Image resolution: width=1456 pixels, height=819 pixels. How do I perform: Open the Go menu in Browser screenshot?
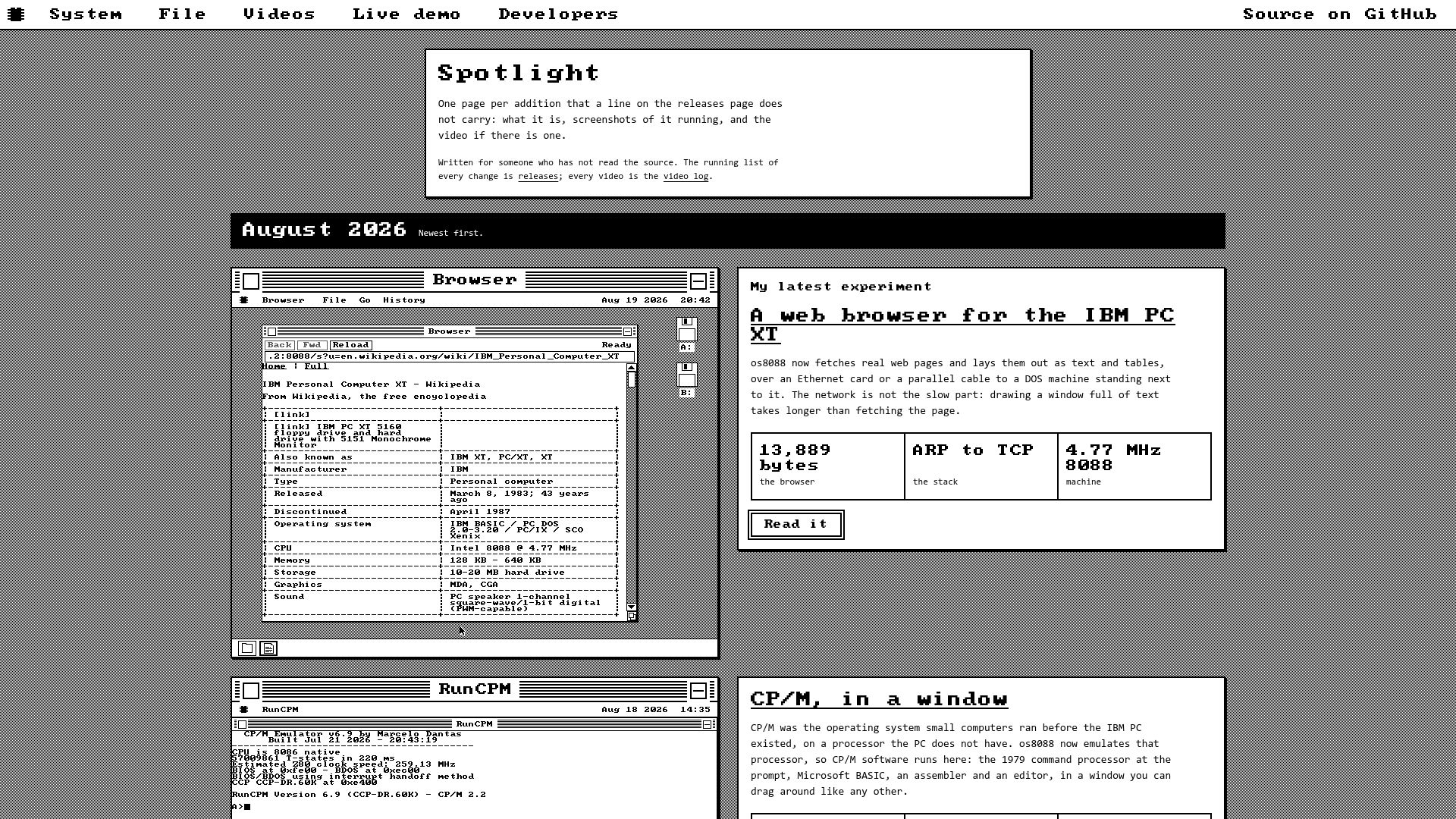365,300
